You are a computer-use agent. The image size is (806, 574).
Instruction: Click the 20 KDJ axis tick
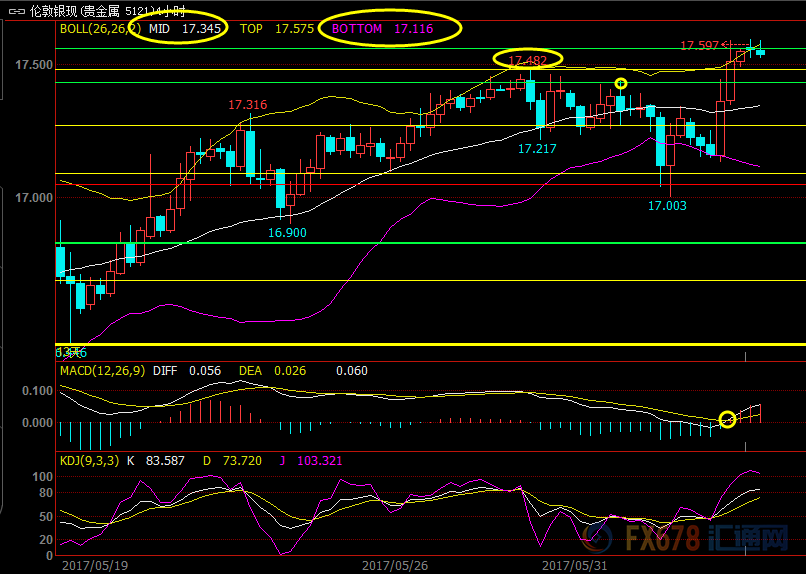[x=46, y=540]
